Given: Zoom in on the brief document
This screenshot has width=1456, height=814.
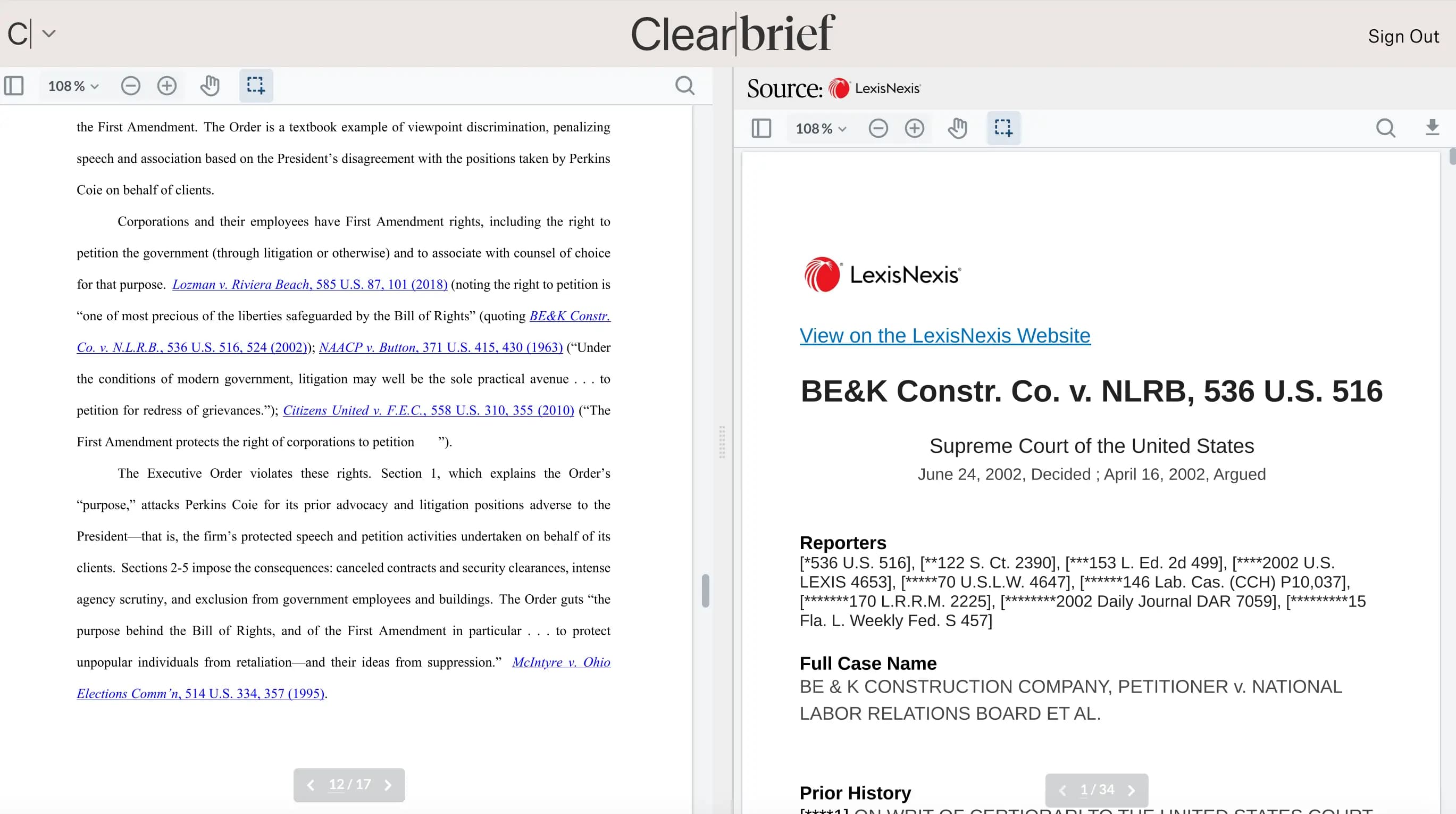Looking at the screenshot, I should 167,86.
